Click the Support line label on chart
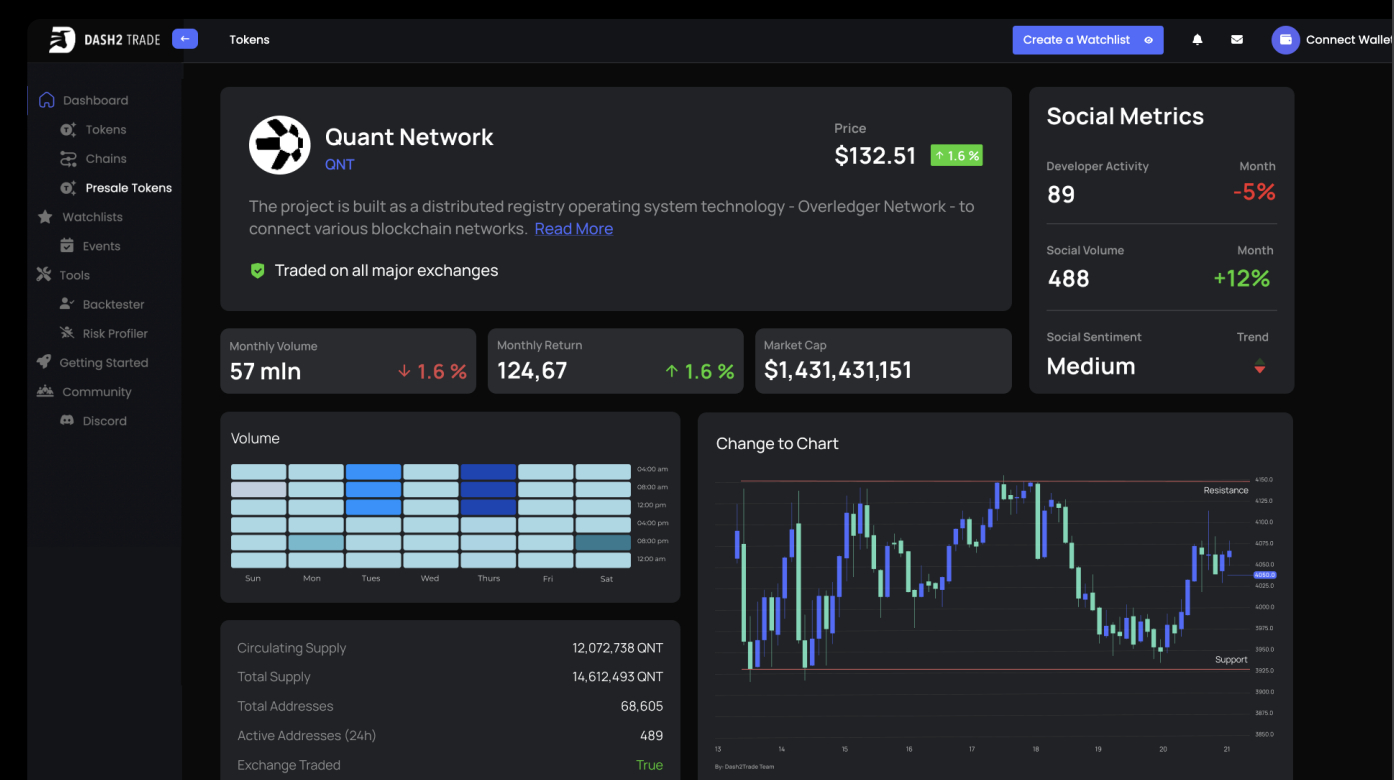Viewport: 1394px width, 780px height. point(1231,660)
